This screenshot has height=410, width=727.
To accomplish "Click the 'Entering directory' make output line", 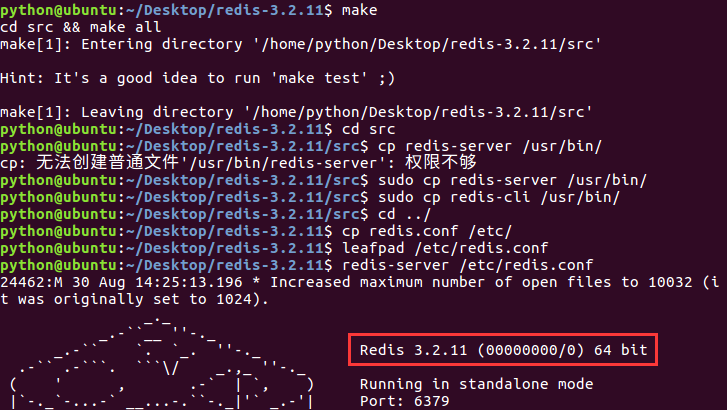I will point(300,45).
